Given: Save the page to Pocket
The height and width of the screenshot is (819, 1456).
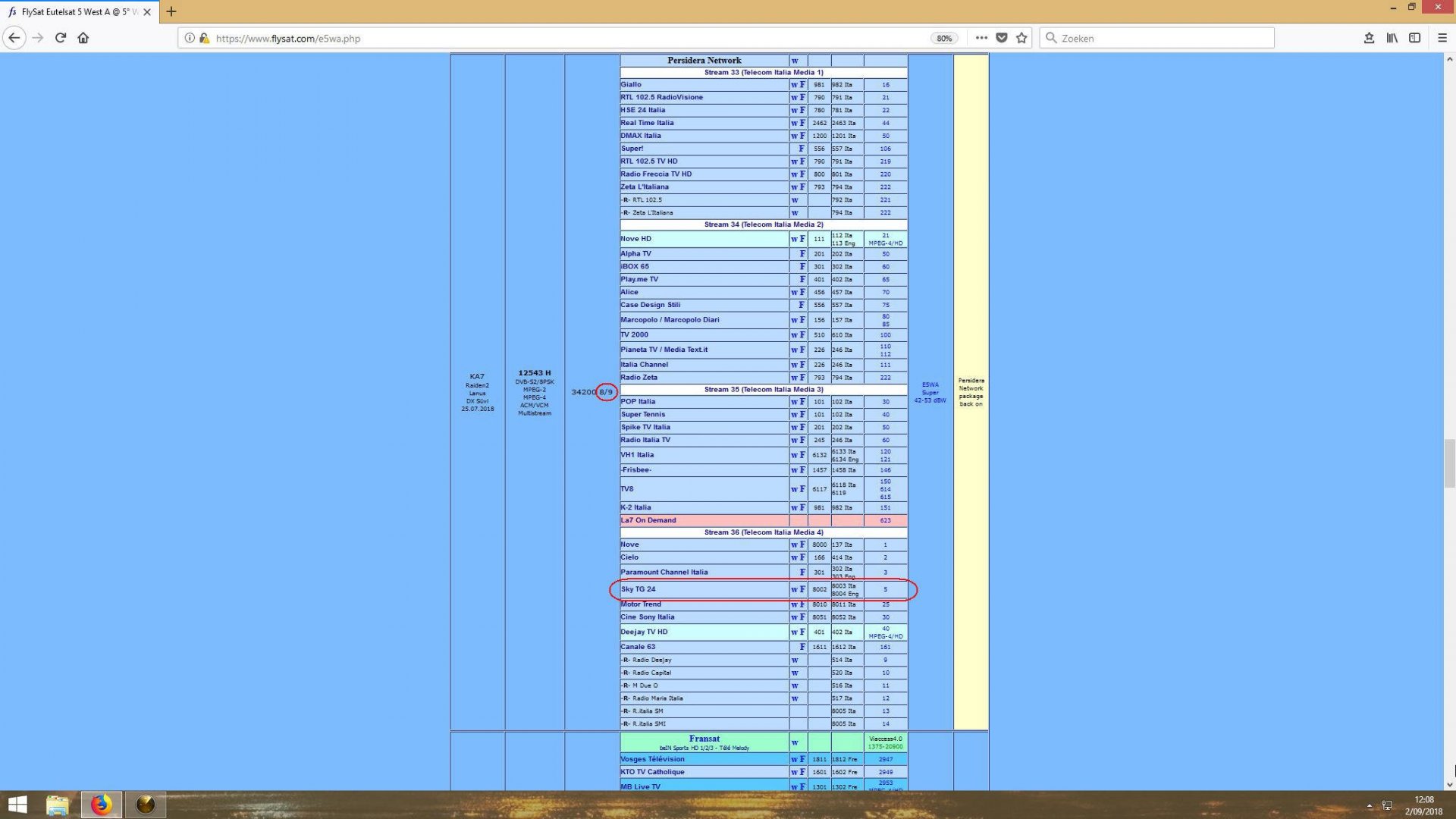Looking at the screenshot, I should (1002, 38).
